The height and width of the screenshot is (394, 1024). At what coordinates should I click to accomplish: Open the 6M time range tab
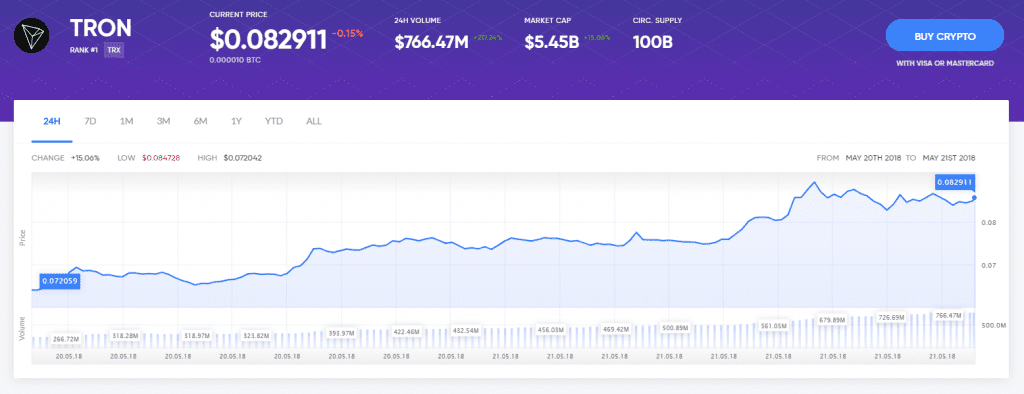tap(200, 122)
